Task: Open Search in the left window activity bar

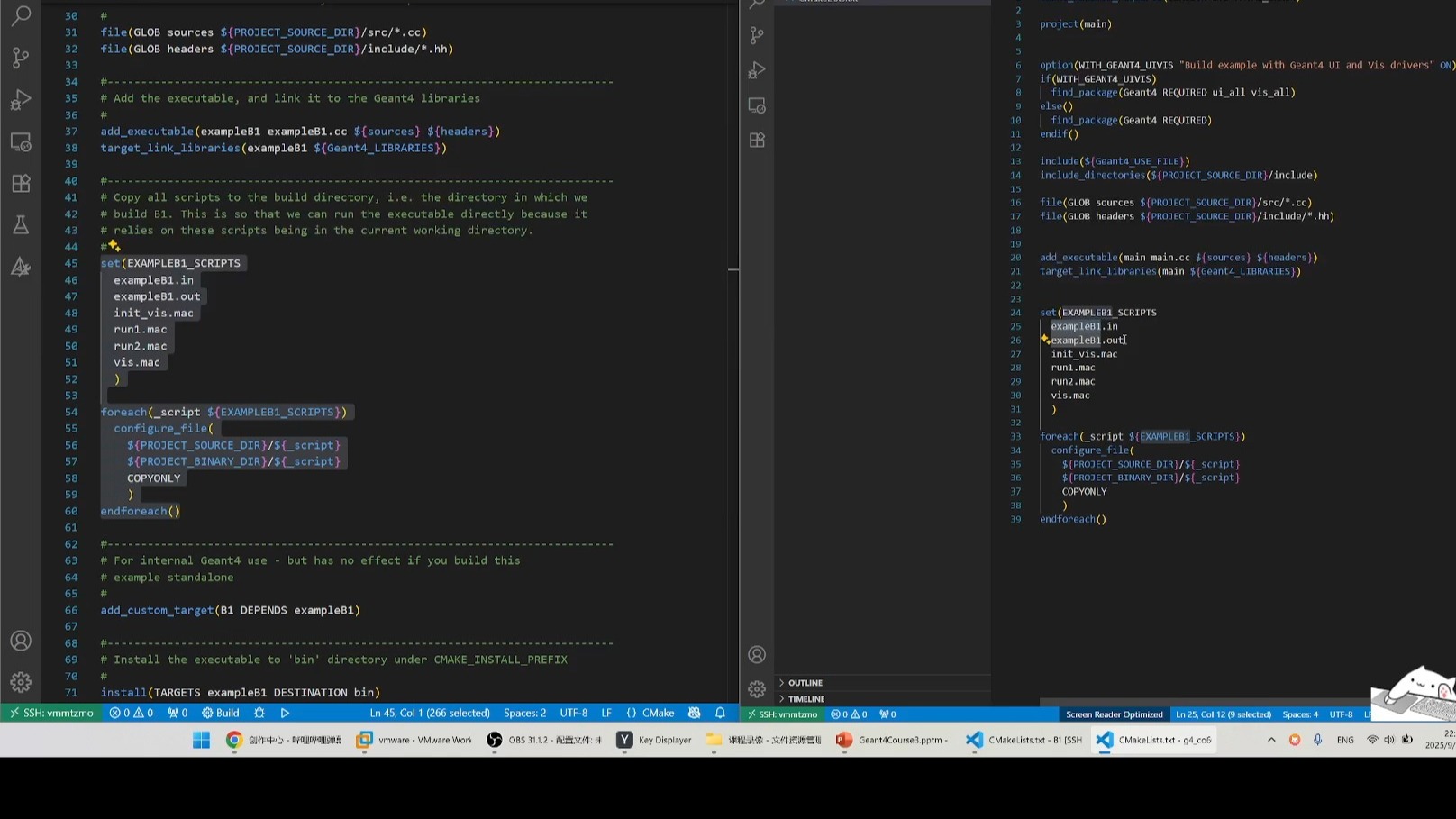Action: pos(21,15)
